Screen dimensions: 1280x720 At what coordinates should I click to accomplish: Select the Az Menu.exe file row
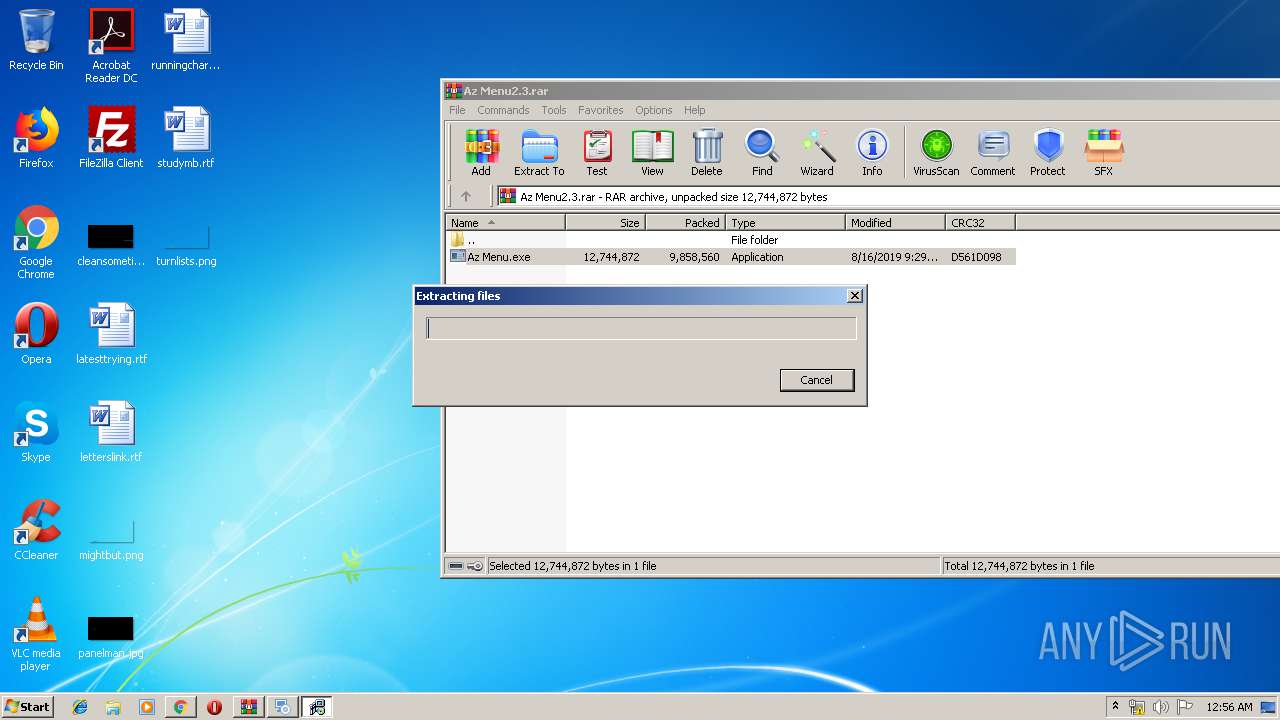point(731,257)
